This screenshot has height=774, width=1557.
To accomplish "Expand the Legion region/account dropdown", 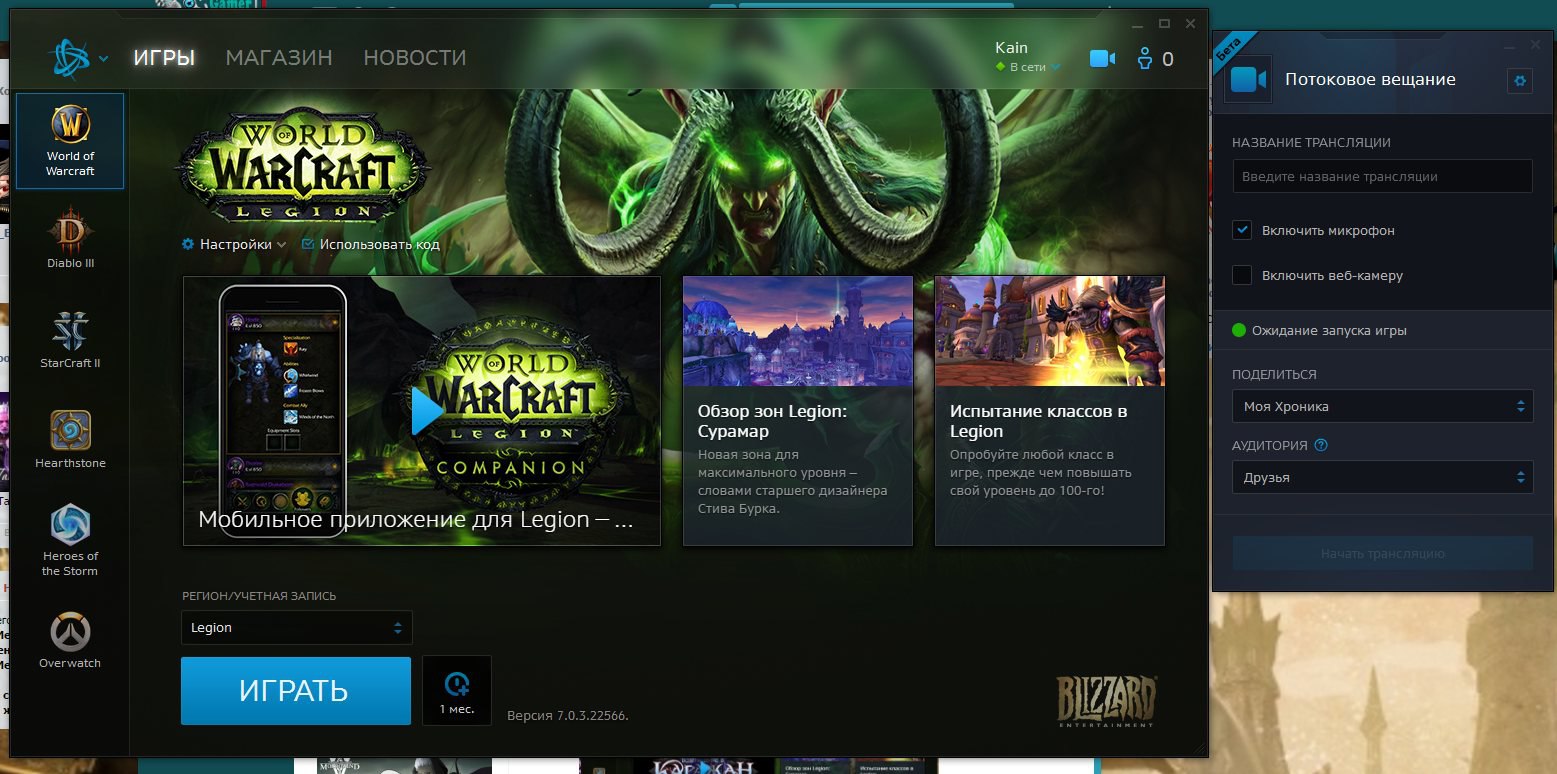I will tap(296, 628).
